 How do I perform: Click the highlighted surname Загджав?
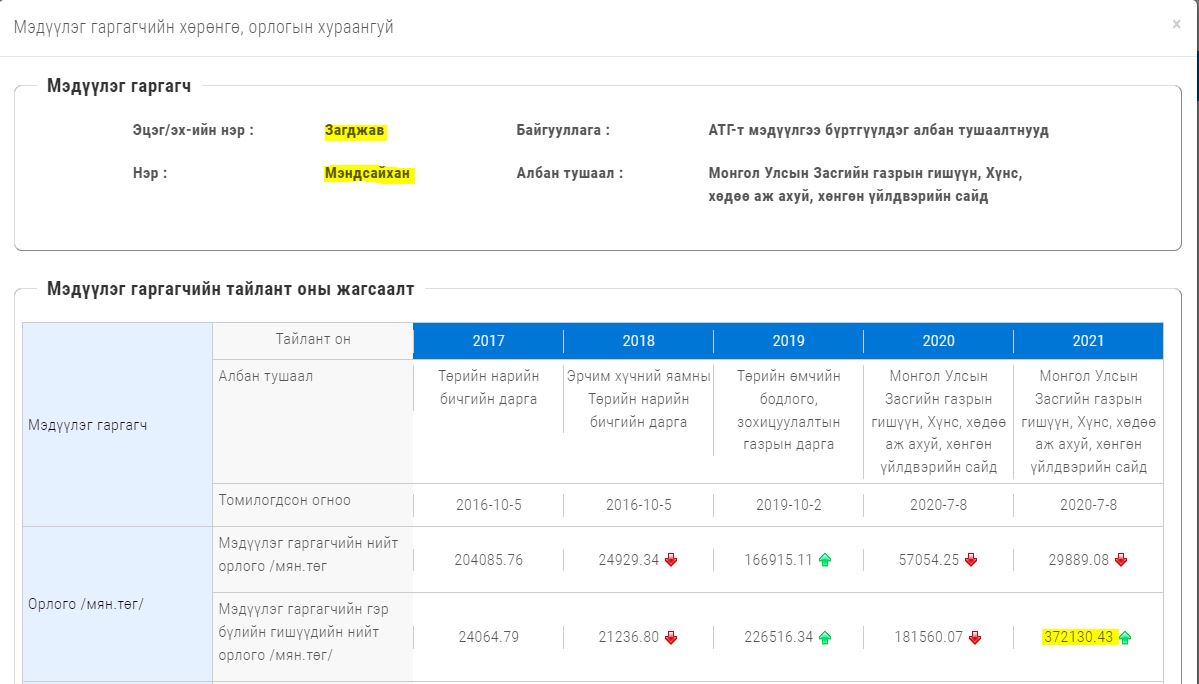[354, 130]
